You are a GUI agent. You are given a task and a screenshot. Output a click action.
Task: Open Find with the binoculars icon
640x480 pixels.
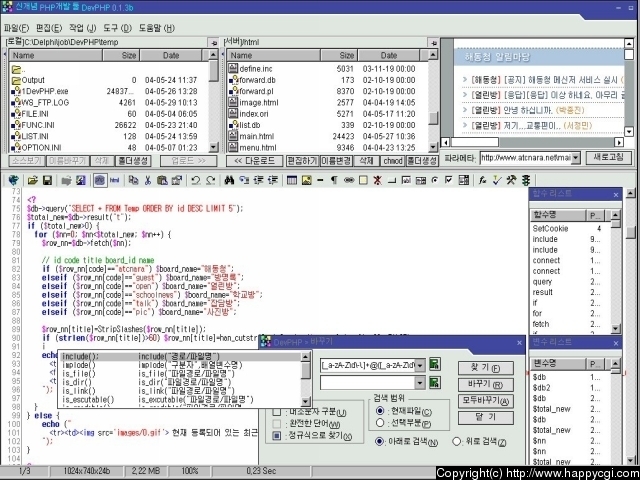coord(229,180)
